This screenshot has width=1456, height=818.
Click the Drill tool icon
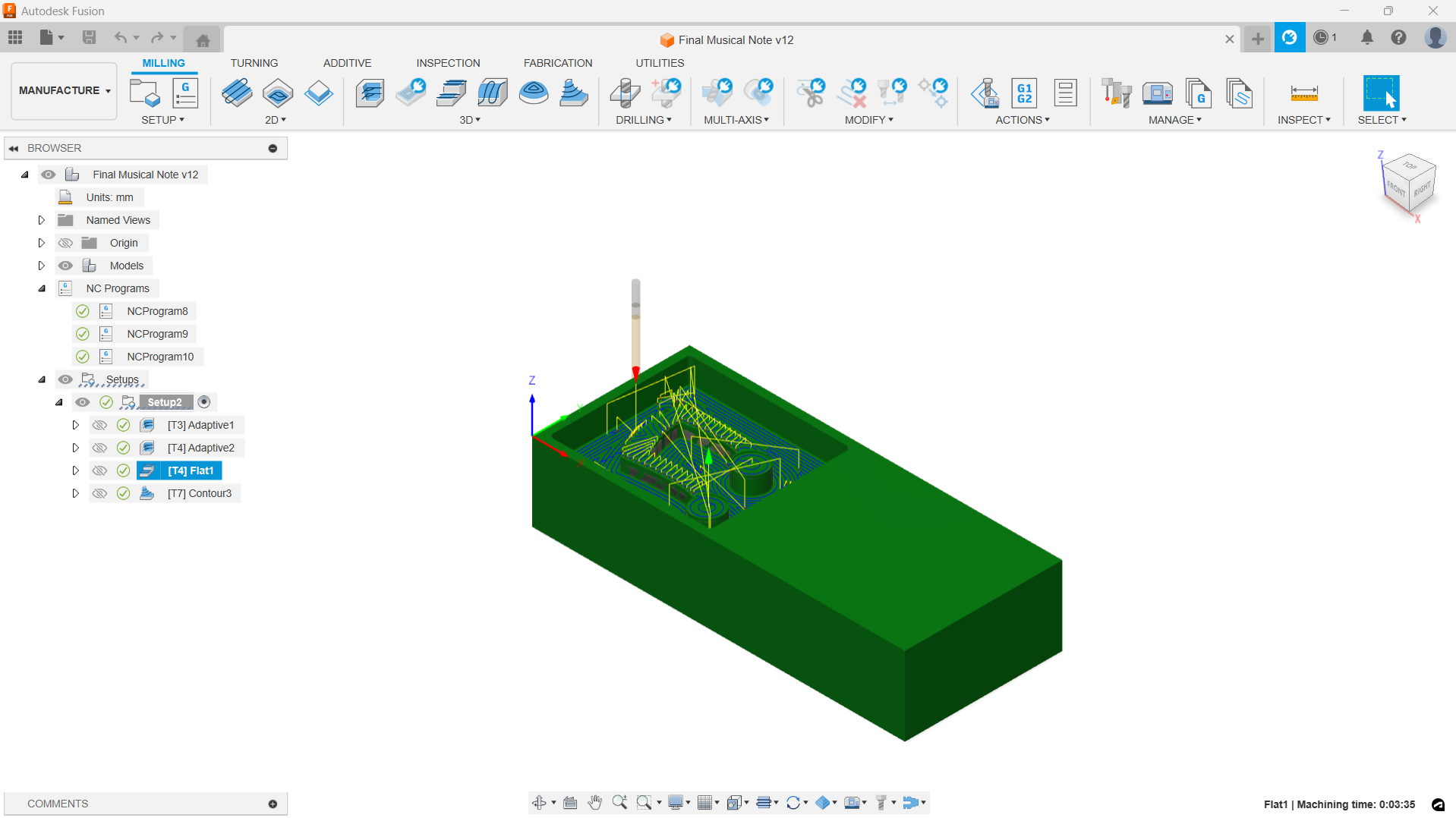[x=626, y=93]
